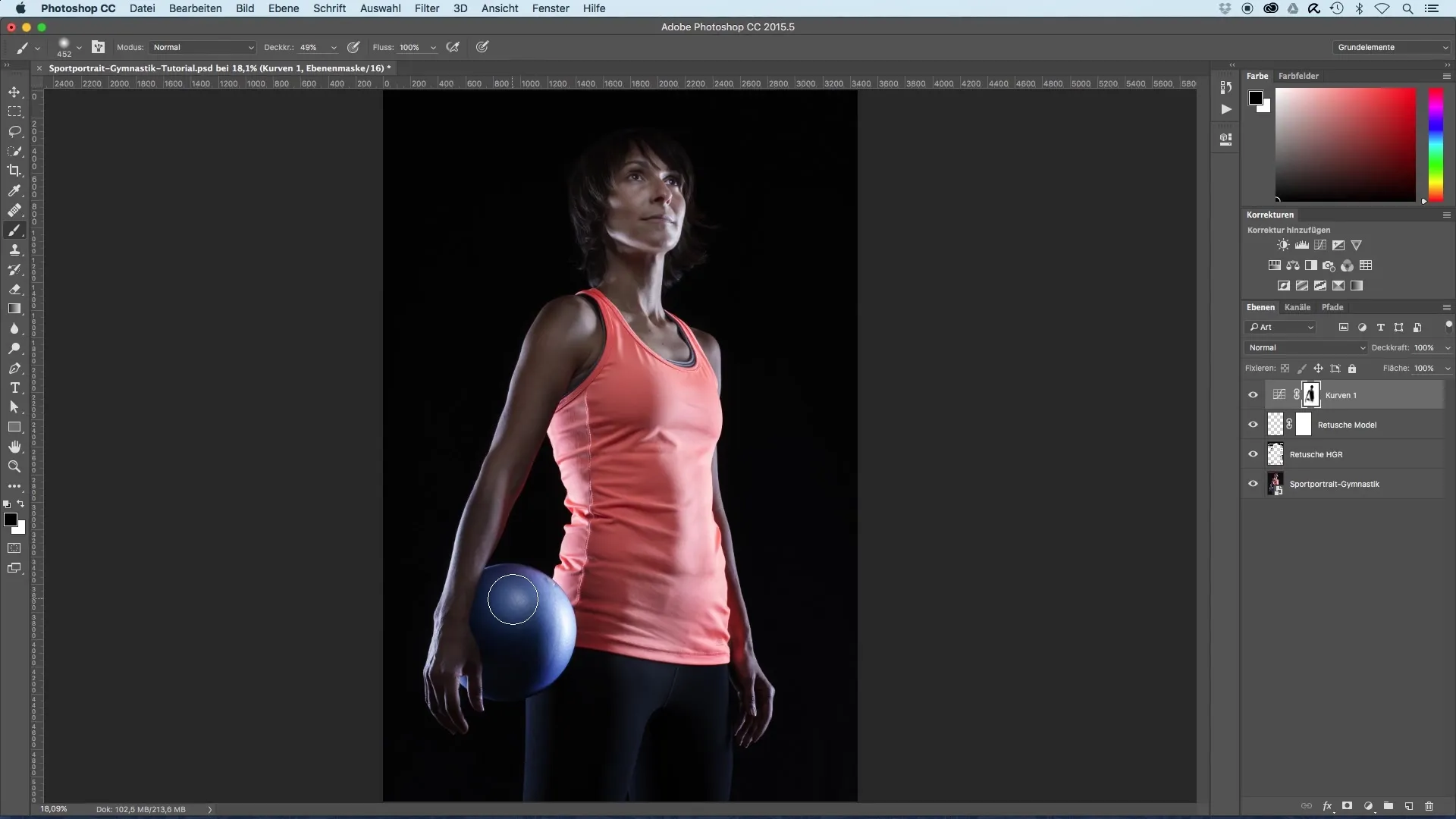This screenshot has height=819, width=1456.
Task: Click the hue slider strip
Action: [x=1436, y=144]
